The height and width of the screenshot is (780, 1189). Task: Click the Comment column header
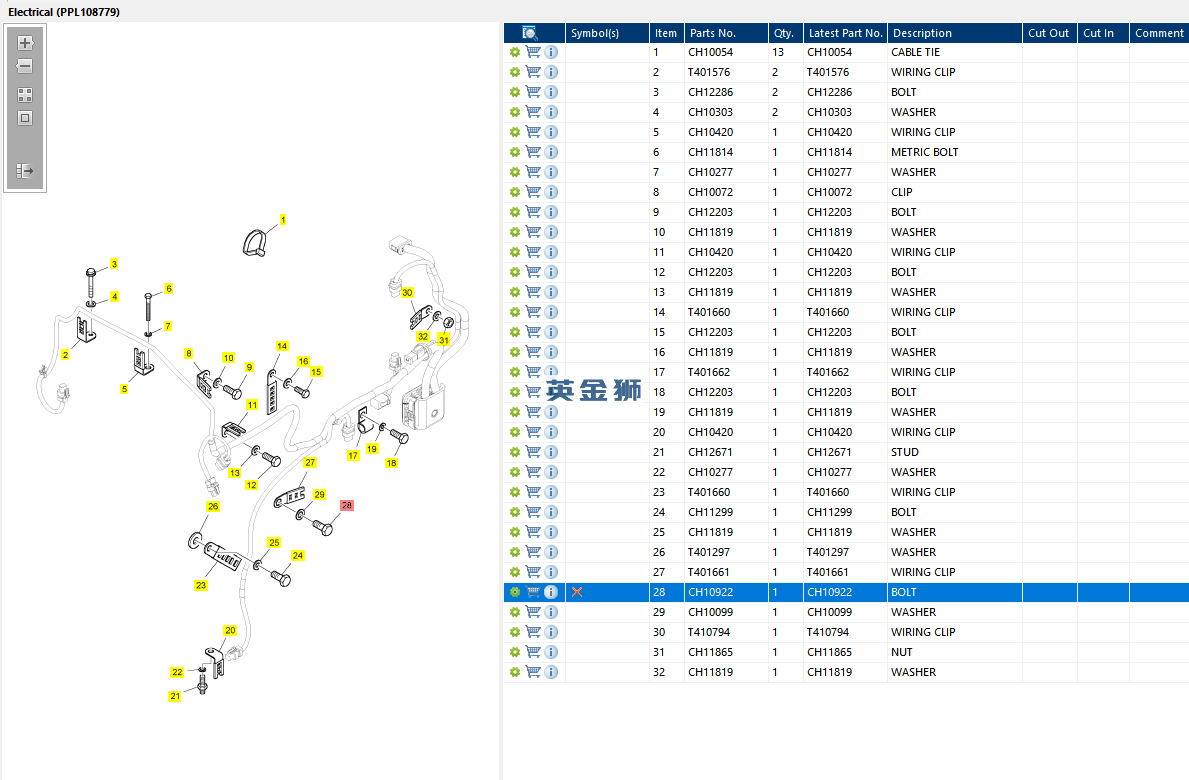coord(1159,33)
